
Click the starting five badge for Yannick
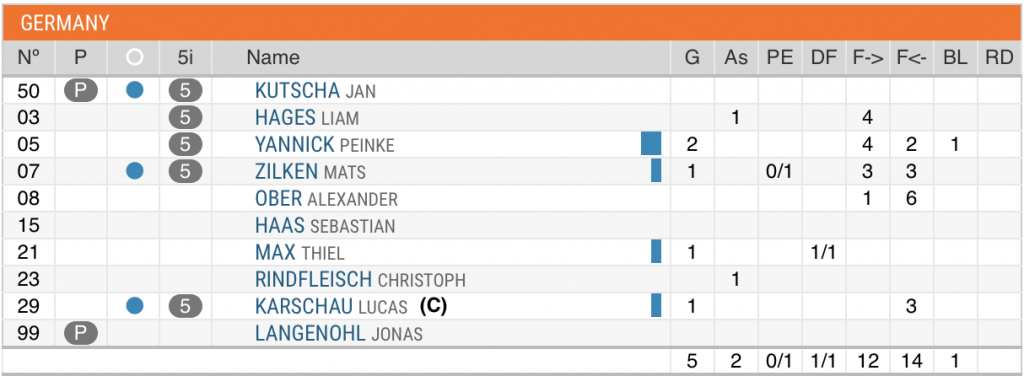(x=185, y=144)
